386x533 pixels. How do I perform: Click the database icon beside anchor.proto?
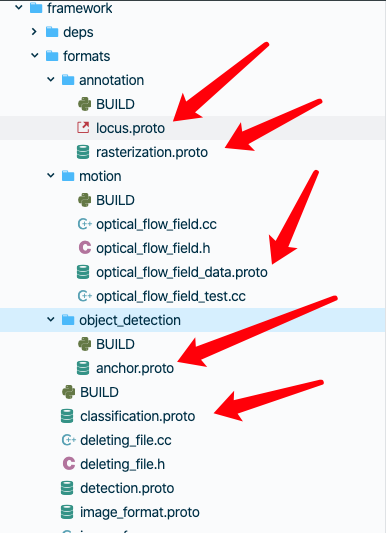(83, 368)
